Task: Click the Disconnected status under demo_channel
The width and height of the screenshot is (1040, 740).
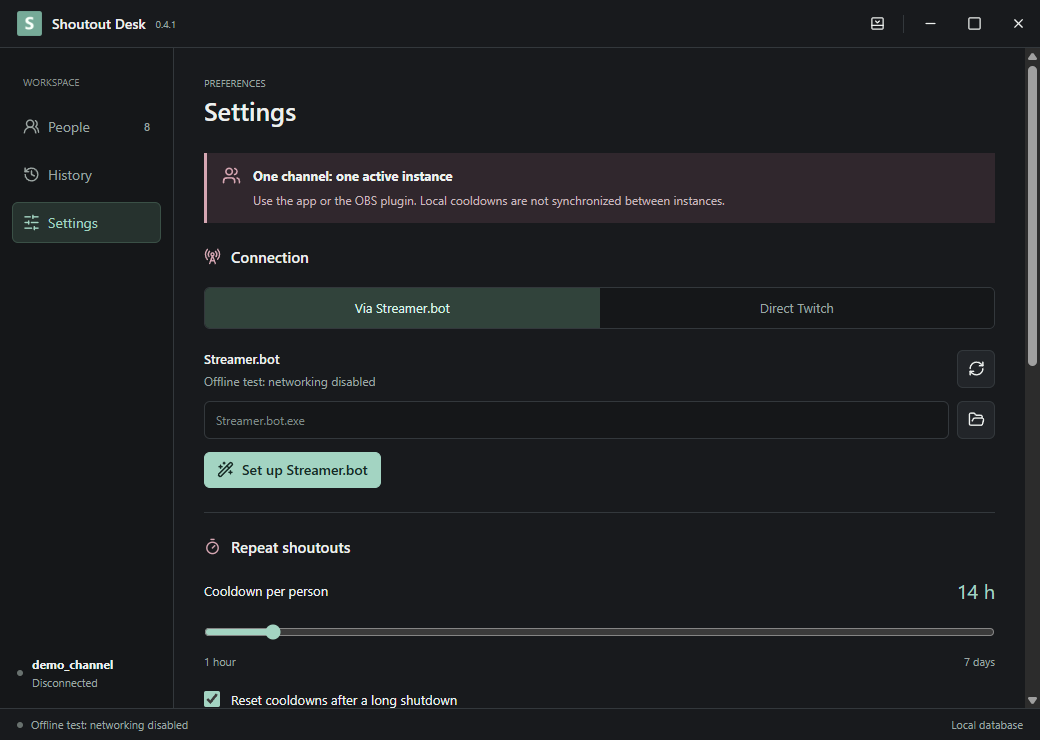Action: coord(64,683)
